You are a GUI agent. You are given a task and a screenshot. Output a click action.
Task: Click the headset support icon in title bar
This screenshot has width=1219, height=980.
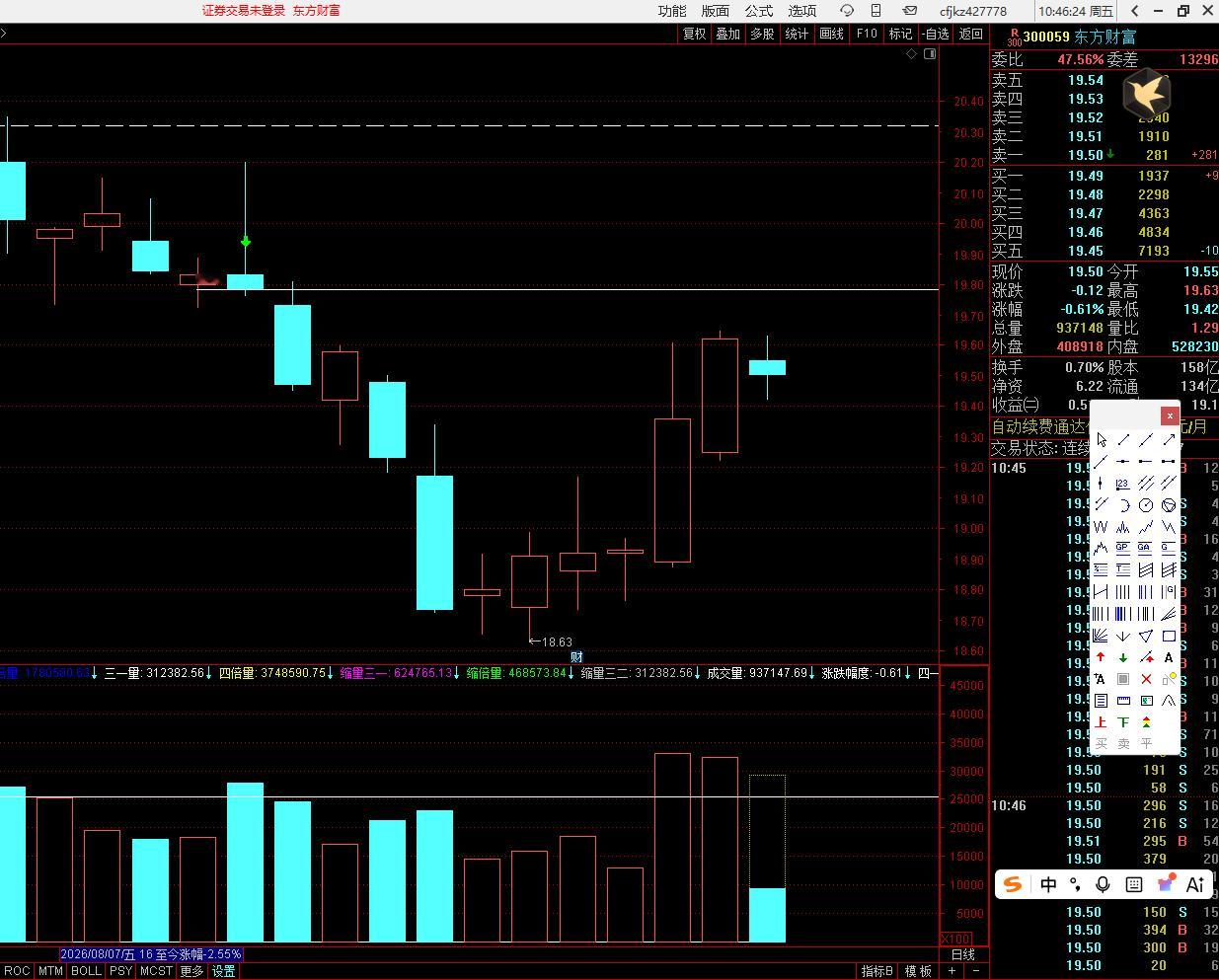(x=847, y=11)
